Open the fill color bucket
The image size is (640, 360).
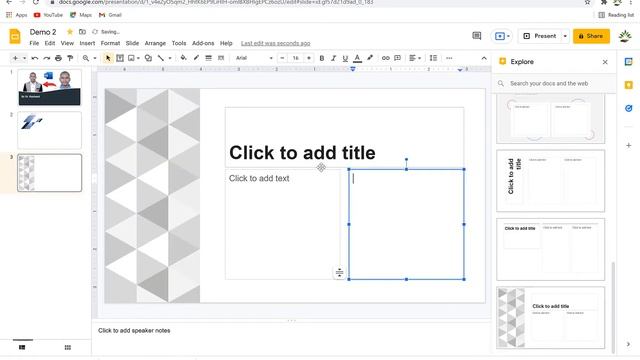point(183,58)
